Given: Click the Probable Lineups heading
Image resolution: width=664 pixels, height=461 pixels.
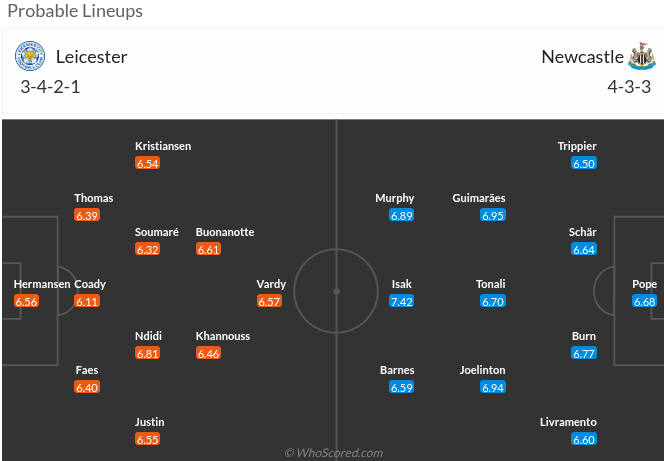Looking at the screenshot, I should coord(75,12).
